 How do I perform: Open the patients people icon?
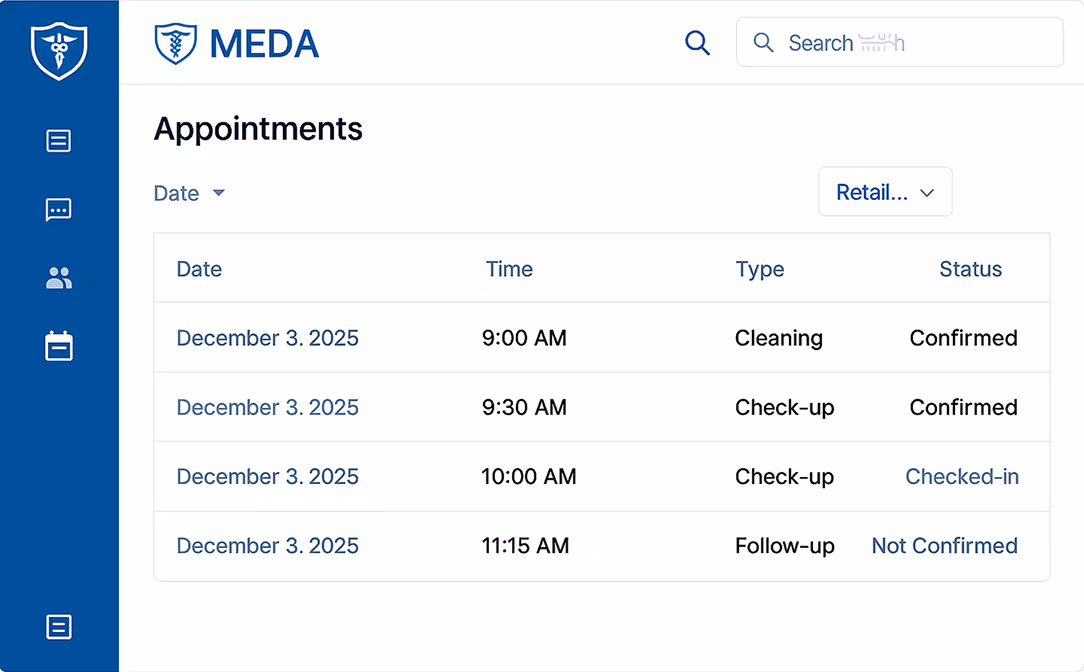(59, 278)
